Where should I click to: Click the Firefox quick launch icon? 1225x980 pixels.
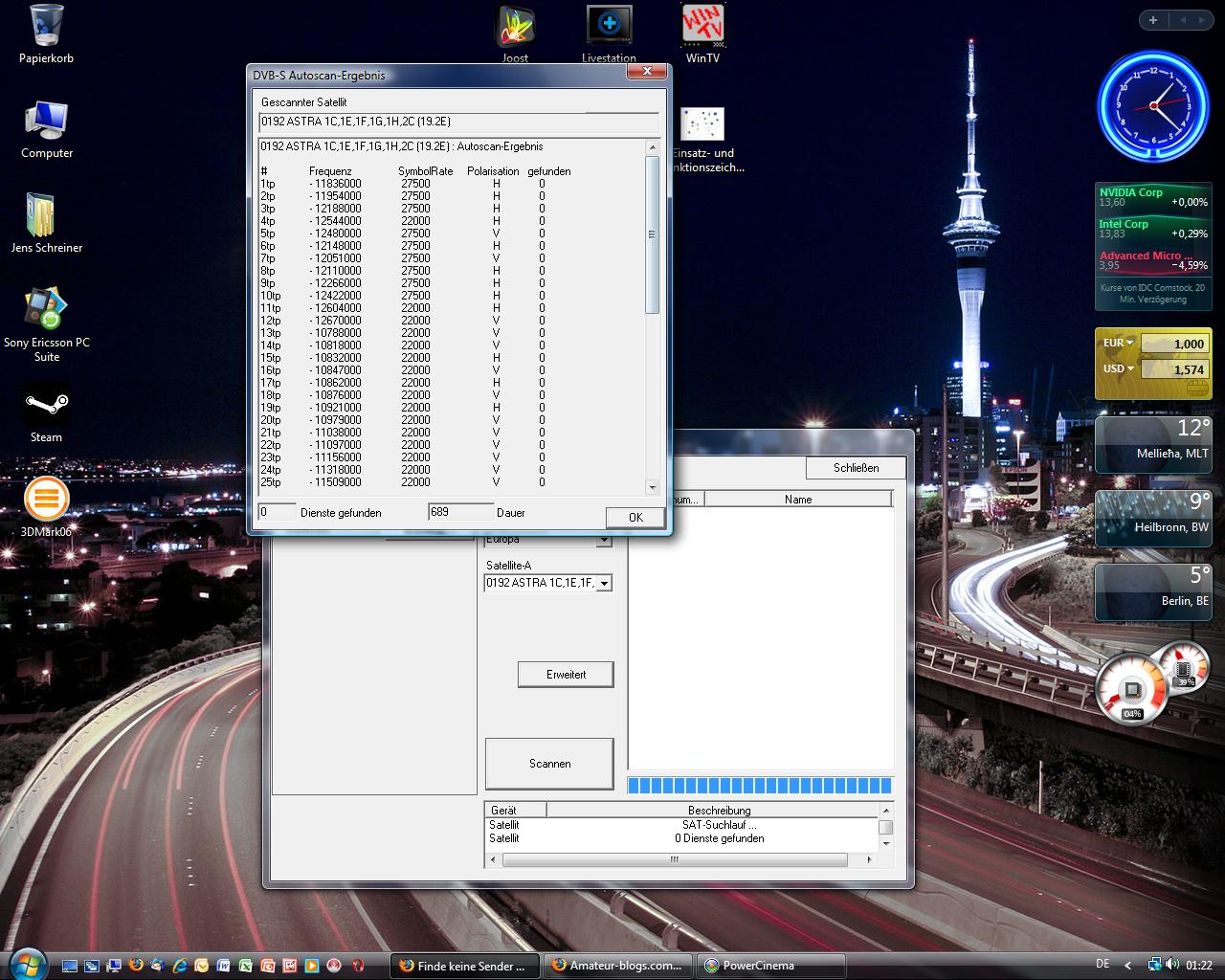pos(136,966)
